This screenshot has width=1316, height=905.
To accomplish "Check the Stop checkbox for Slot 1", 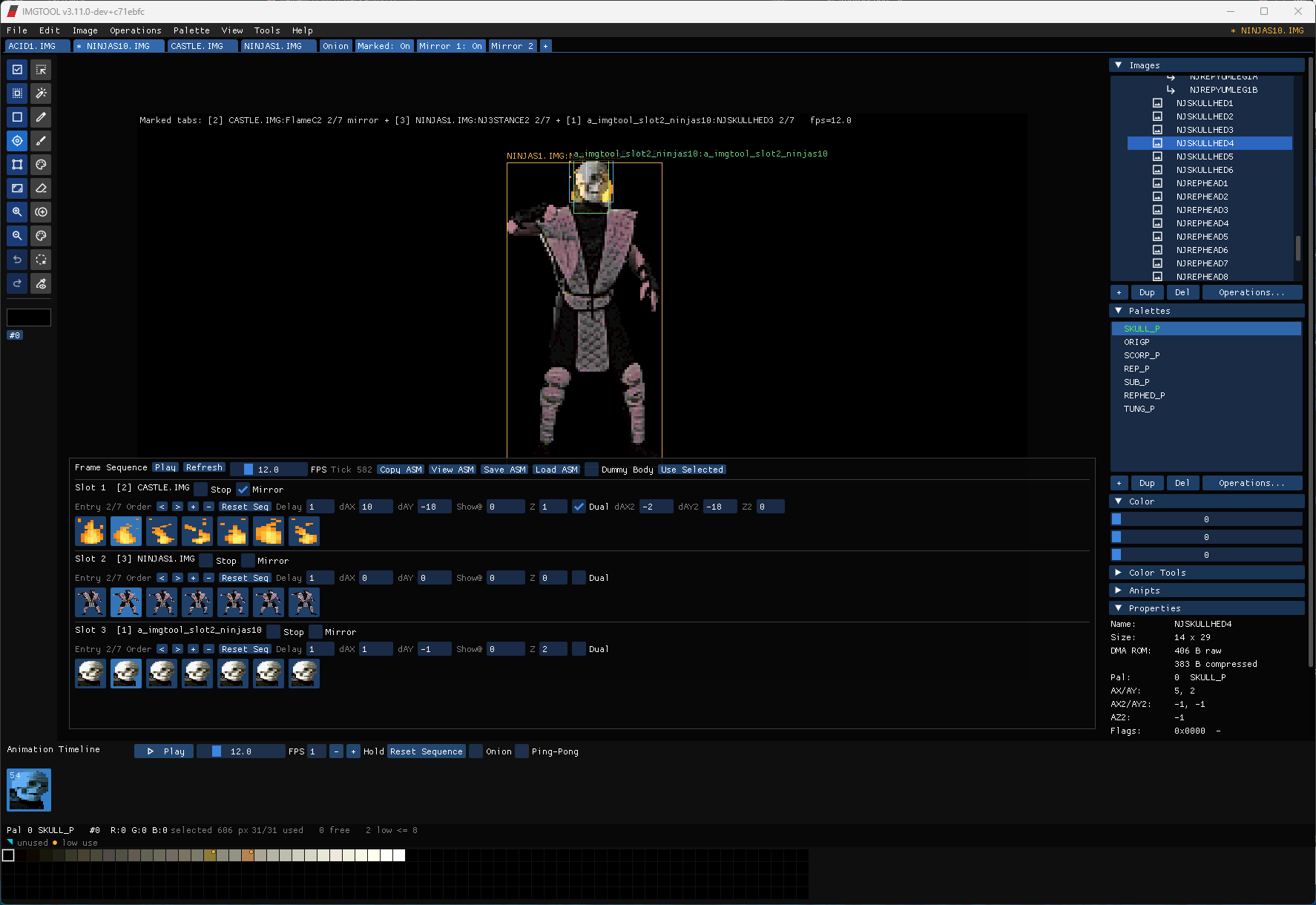I will (201, 490).
